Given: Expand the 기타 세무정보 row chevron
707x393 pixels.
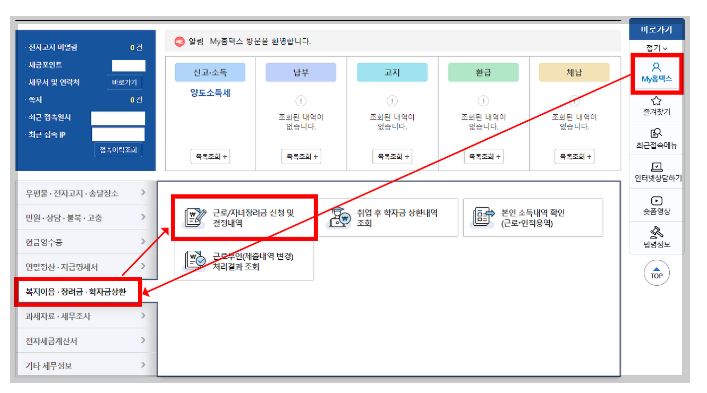Looking at the screenshot, I should click(x=143, y=365).
